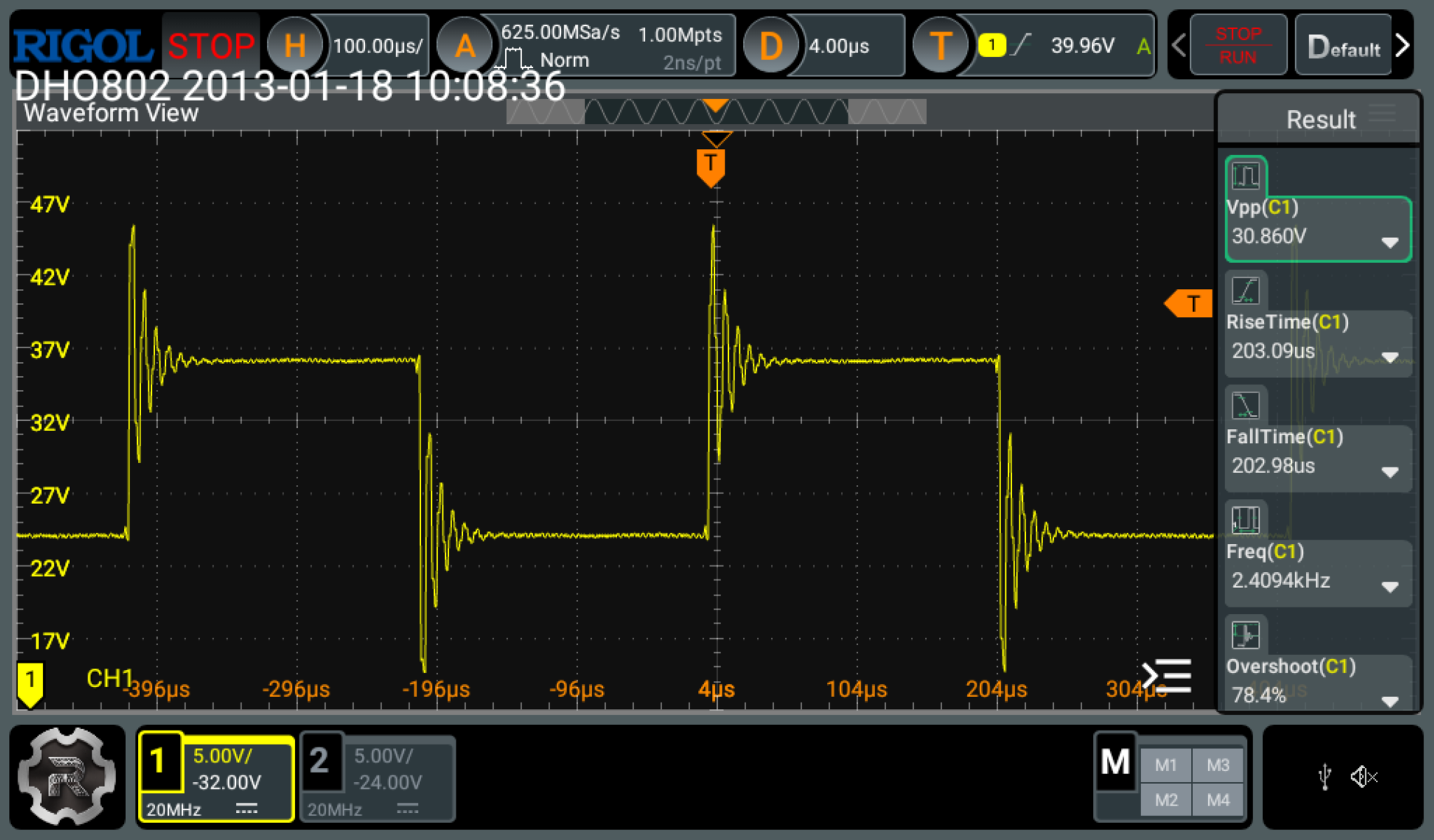The width and height of the screenshot is (1434, 840).
Task: Expand the Freq(C1) dropdown arrow
Action: [1390, 587]
